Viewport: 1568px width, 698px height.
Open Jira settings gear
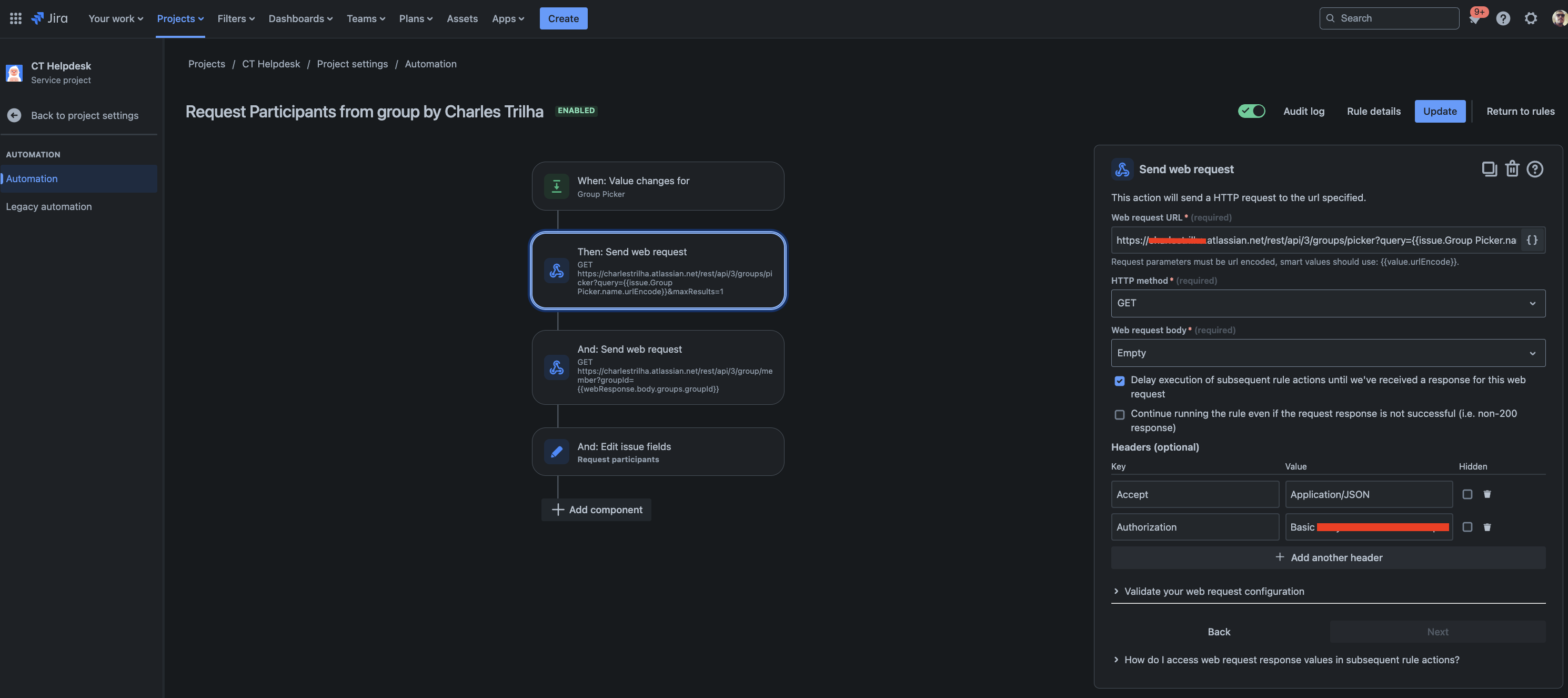[1530, 18]
